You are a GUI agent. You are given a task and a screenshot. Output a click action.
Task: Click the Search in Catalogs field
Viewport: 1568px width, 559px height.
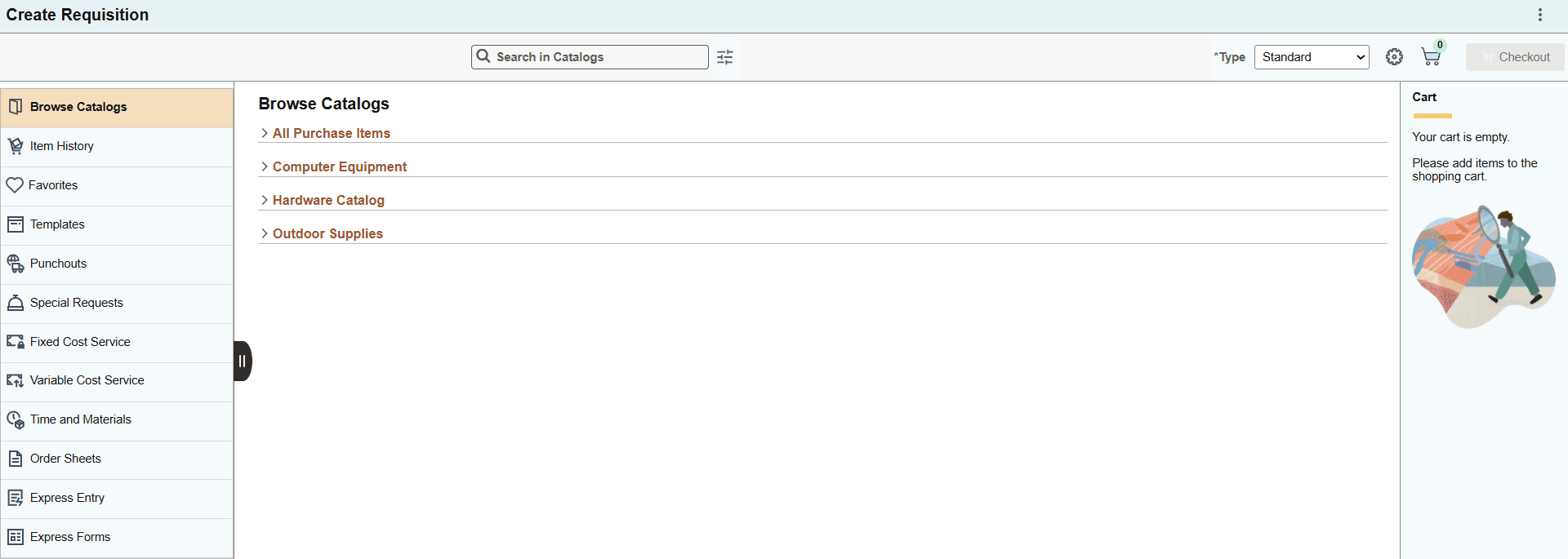point(590,57)
